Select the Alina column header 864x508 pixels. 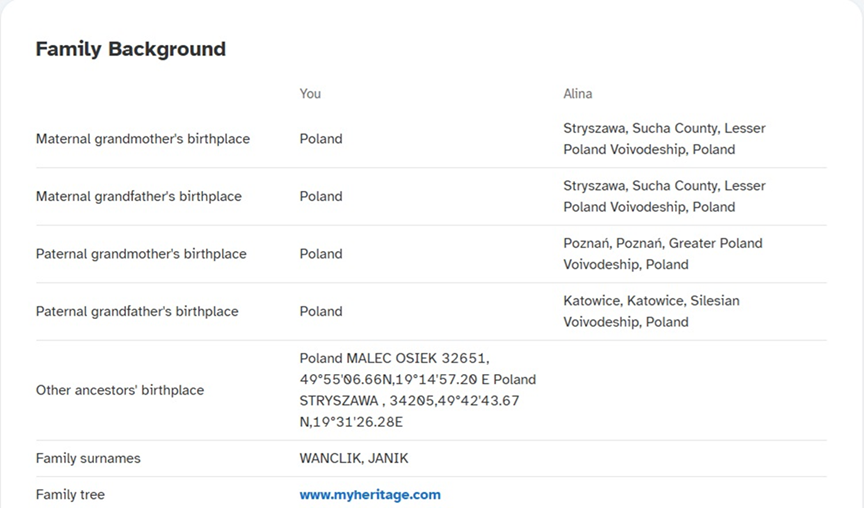(577, 94)
